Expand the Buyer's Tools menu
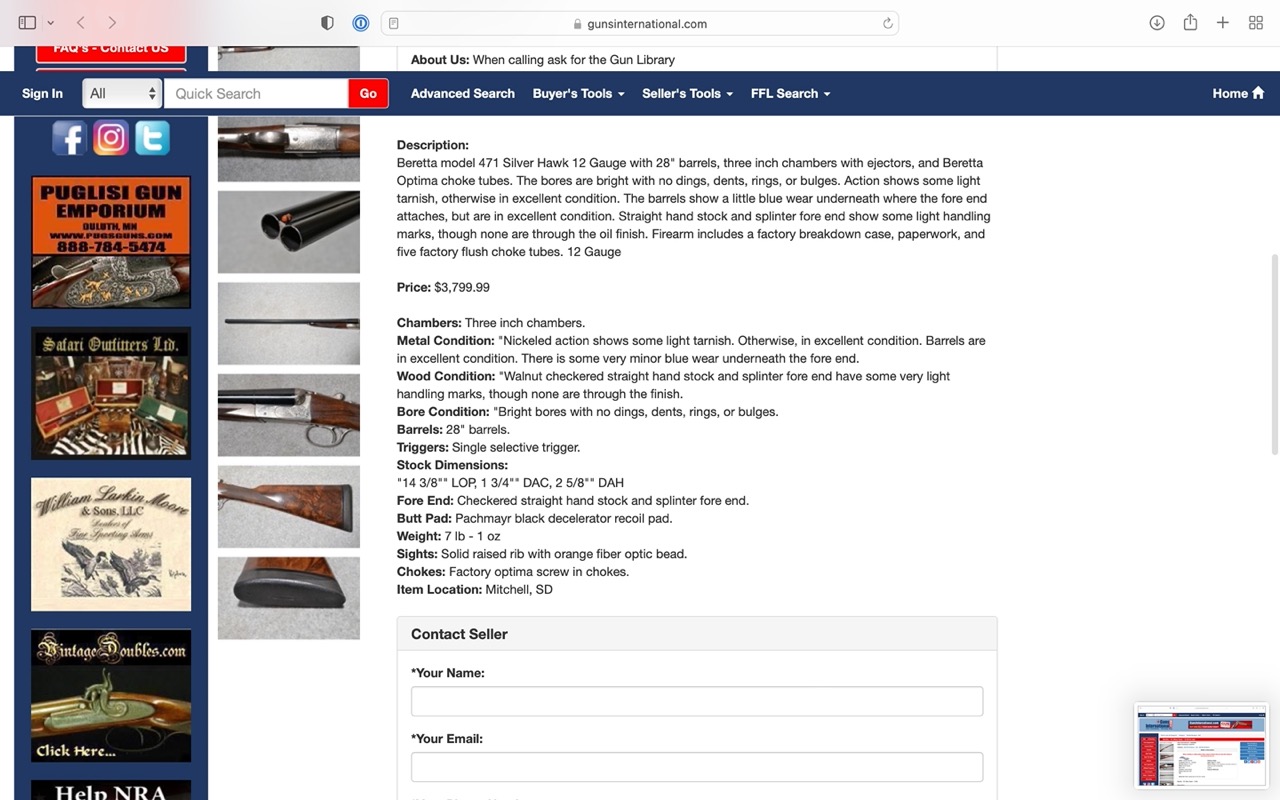The width and height of the screenshot is (1280, 800). click(x=578, y=93)
